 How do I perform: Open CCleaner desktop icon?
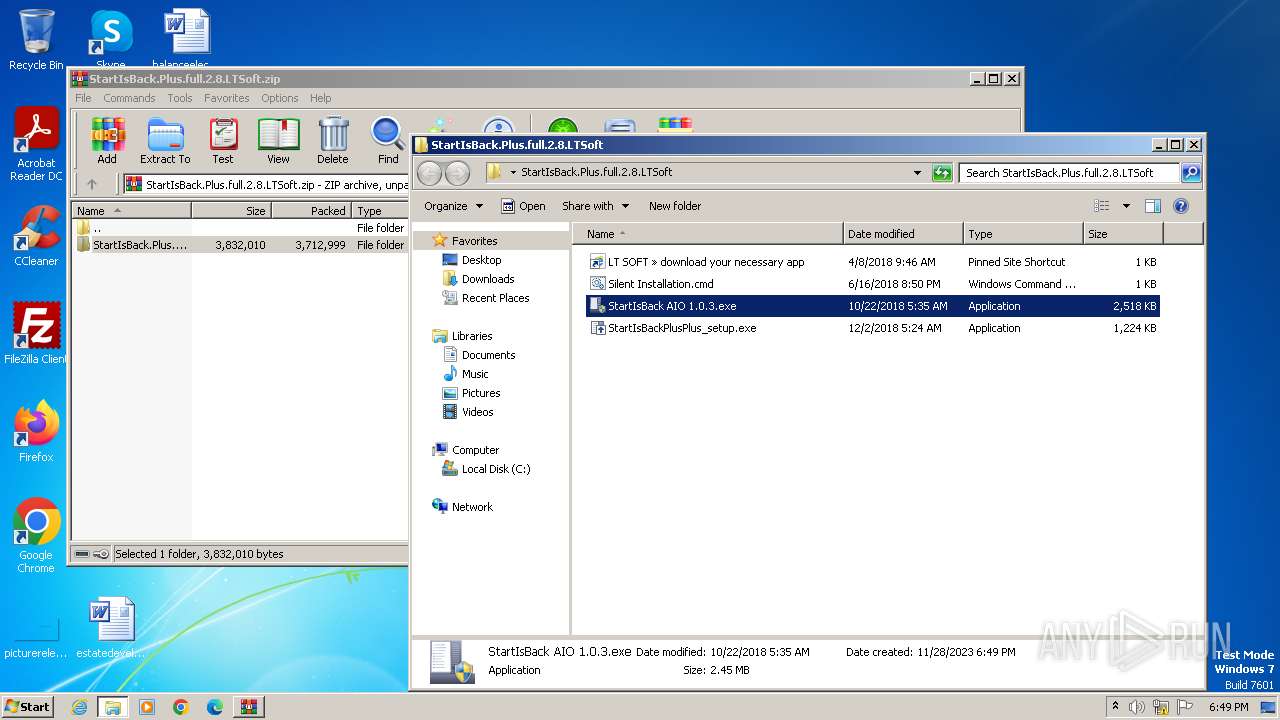(36, 236)
